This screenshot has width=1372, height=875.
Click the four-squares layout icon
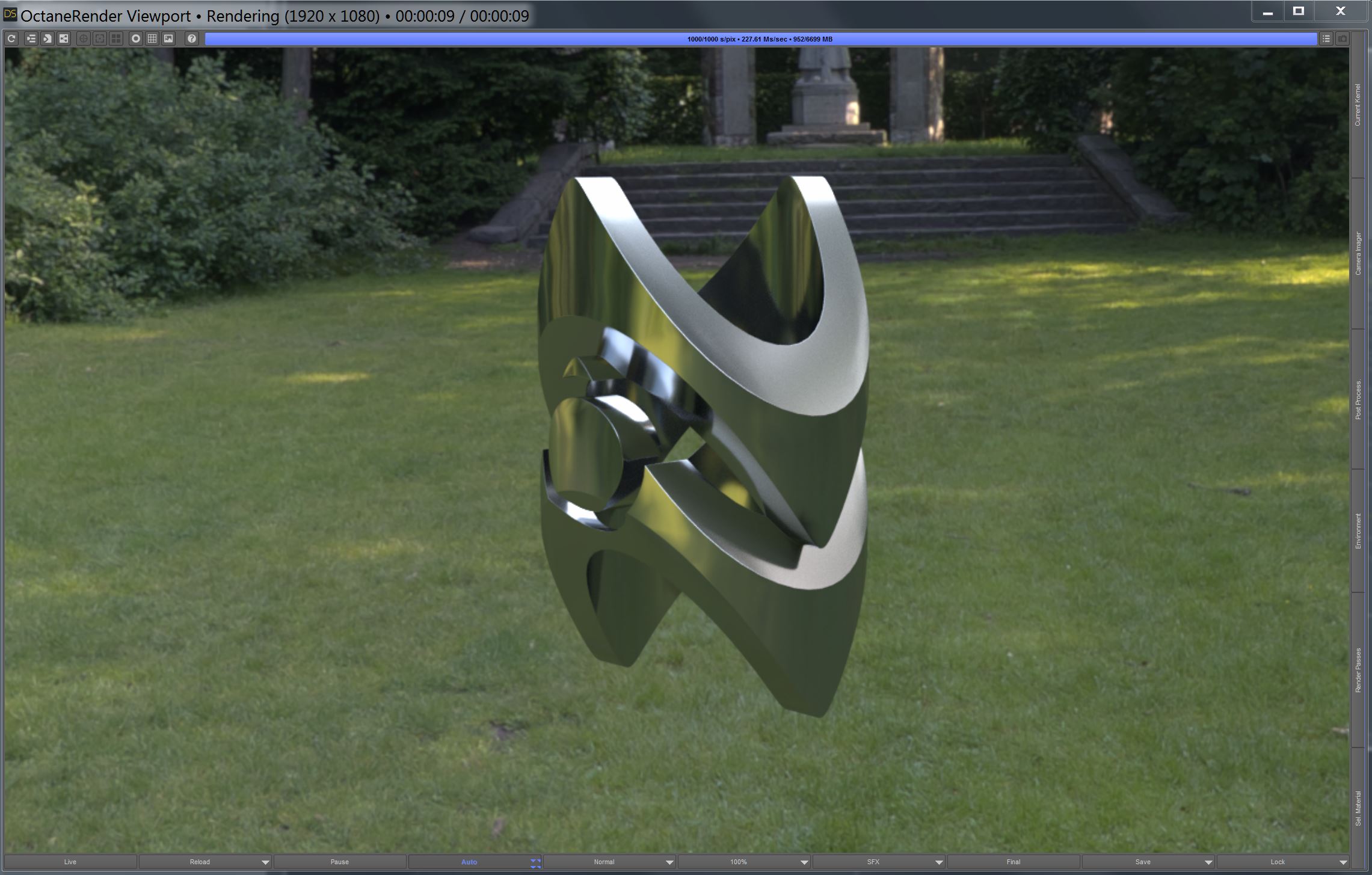[116, 39]
